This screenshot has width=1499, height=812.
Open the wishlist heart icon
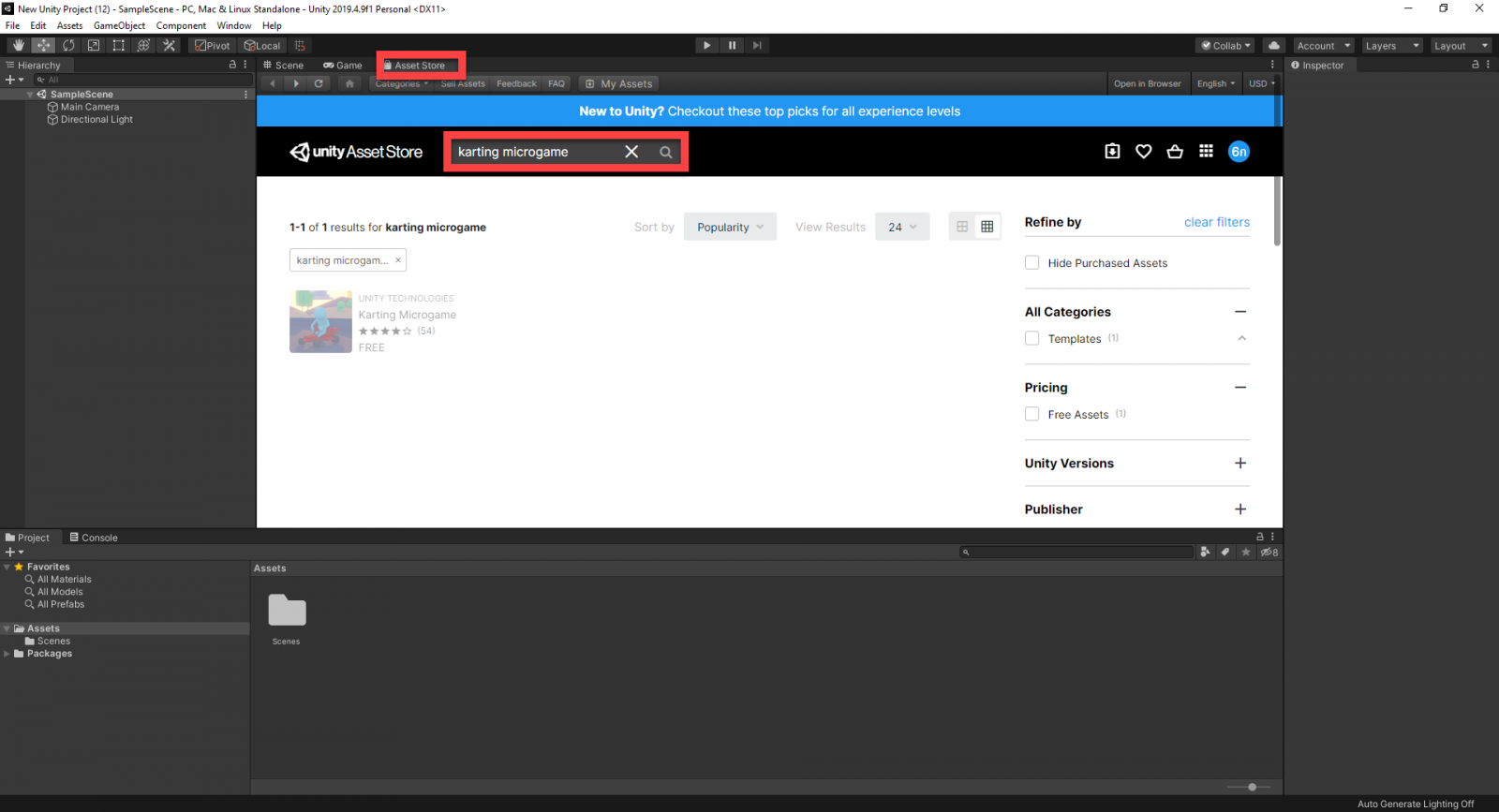[1143, 152]
